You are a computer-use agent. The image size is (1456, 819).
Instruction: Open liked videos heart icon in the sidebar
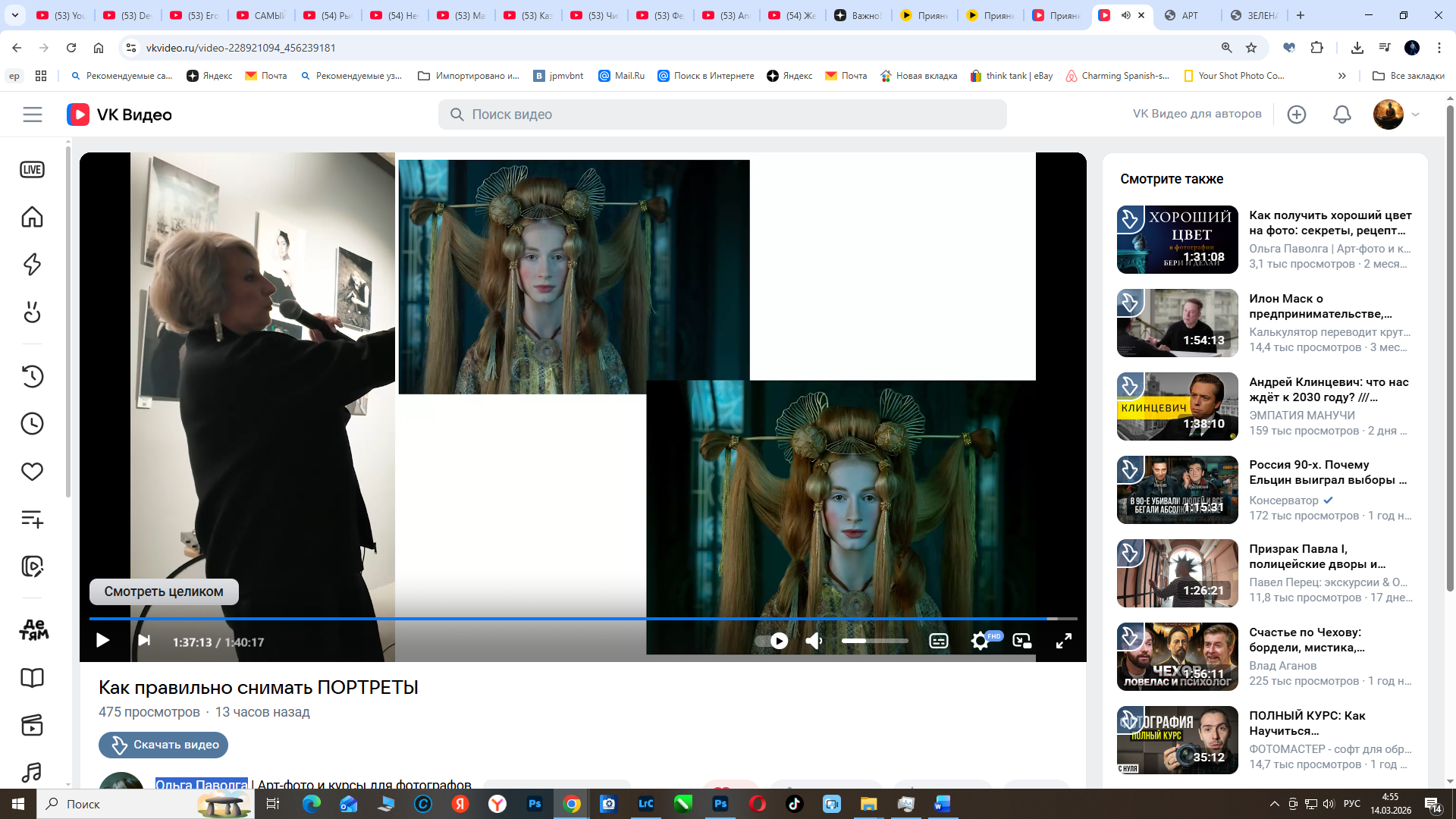(32, 472)
